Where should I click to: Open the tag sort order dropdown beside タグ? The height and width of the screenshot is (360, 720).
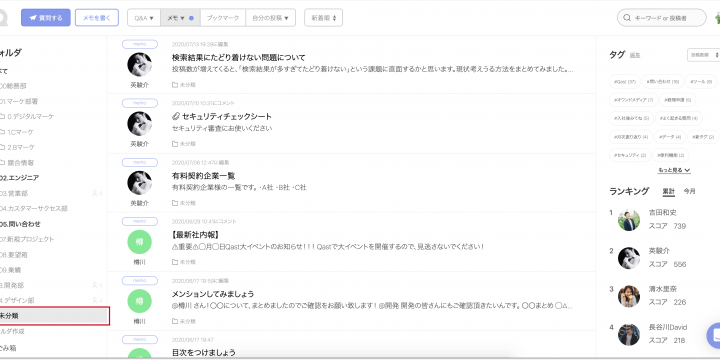coord(703,54)
